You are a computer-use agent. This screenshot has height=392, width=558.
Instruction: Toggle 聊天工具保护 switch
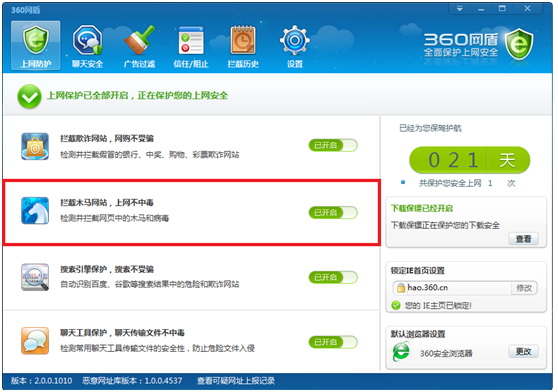pos(333,342)
